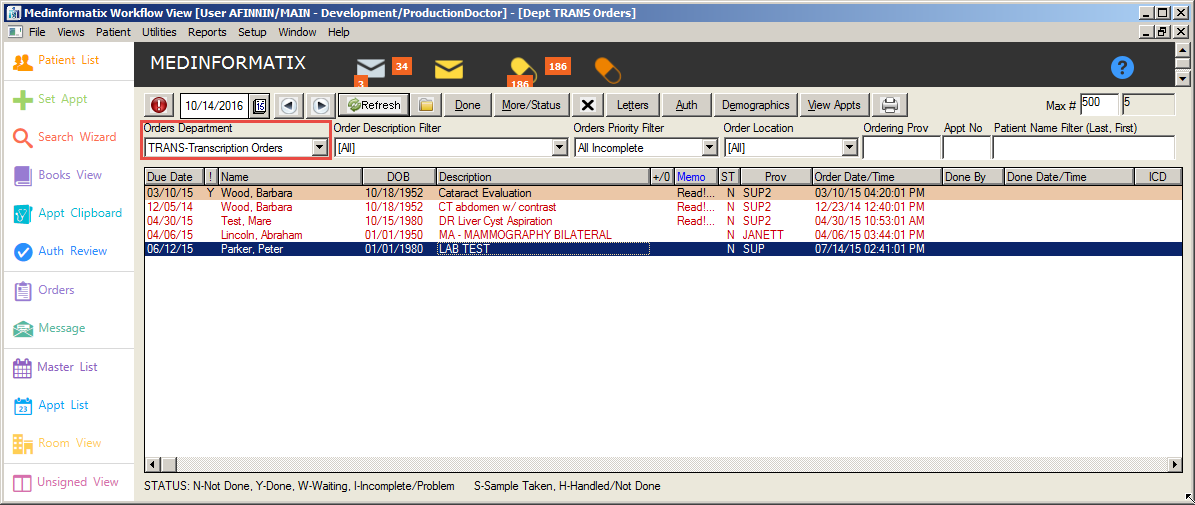Viewport: 1195px width, 505px height.
Task: Open the blue help question mark
Action: [x=1122, y=68]
